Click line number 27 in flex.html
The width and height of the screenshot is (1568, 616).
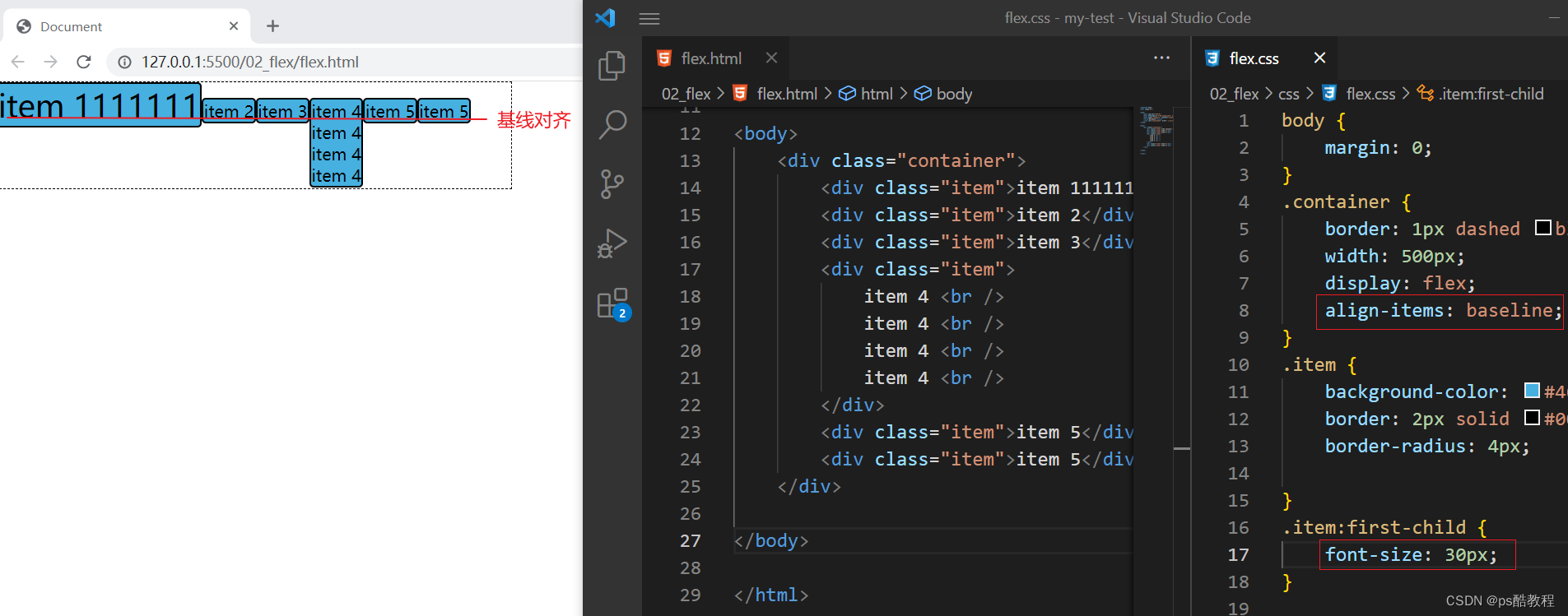(690, 540)
